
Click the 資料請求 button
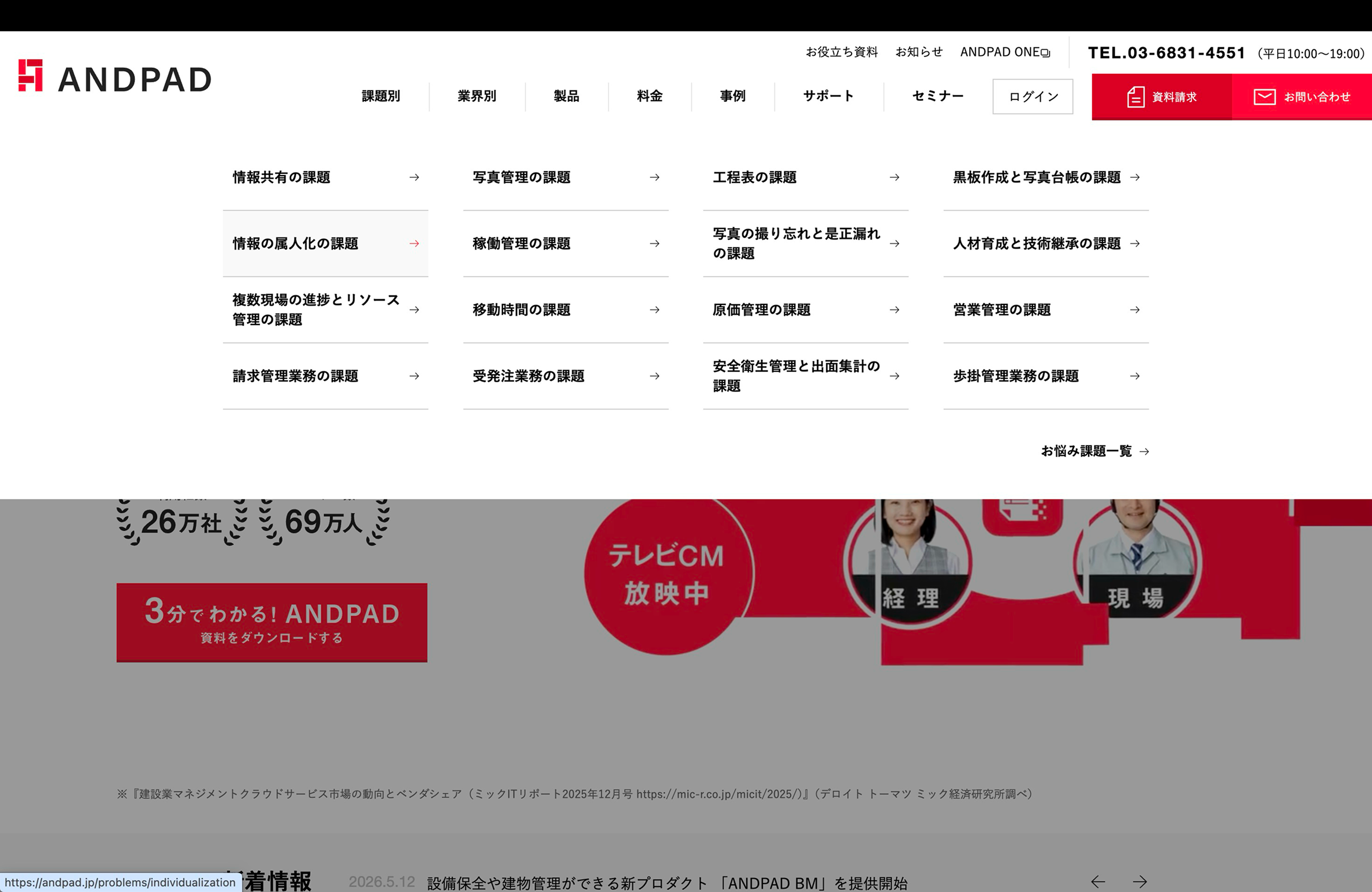coord(1162,97)
